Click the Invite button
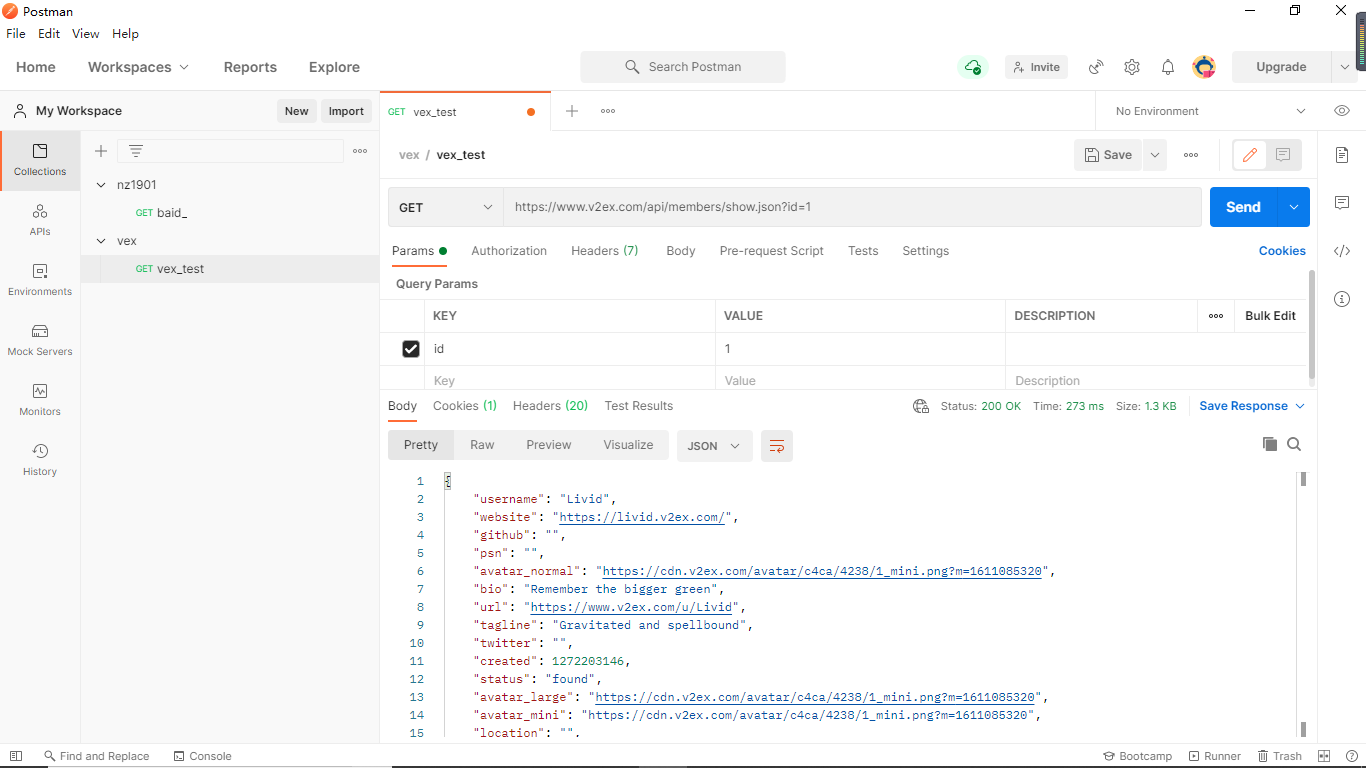This screenshot has height=768, width=1366. pos(1036,67)
